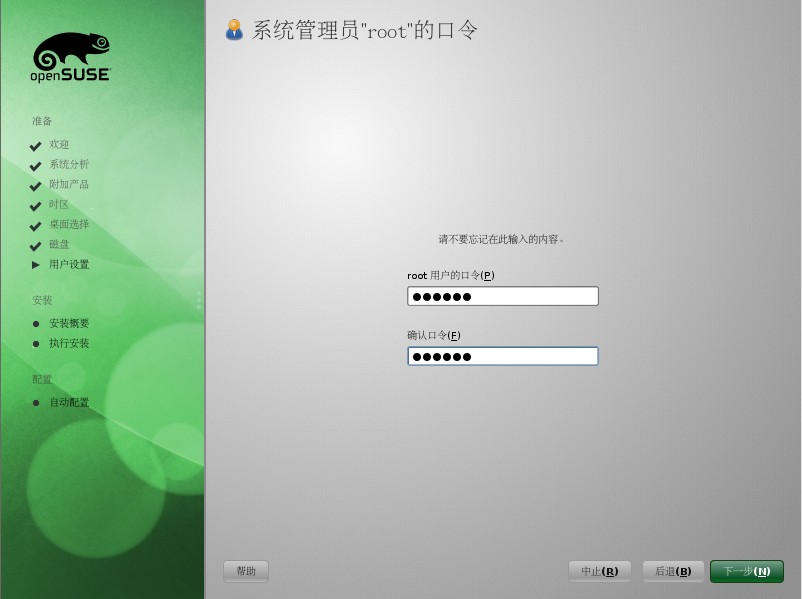Image resolution: width=802 pixels, height=599 pixels.
Task: Click the checkmark next to 附加产品
Action: click(x=35, y=186)
